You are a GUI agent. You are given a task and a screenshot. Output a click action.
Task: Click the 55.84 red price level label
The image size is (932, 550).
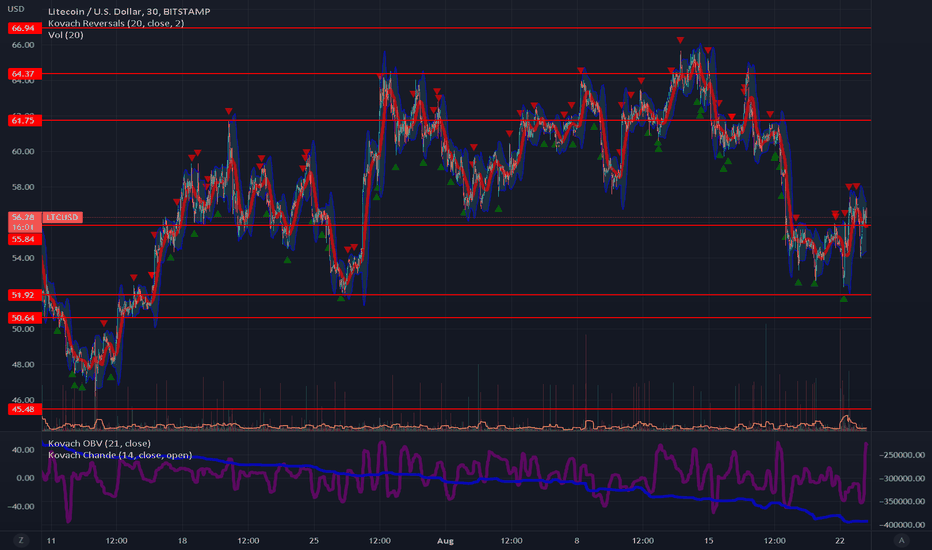[24, 239]
